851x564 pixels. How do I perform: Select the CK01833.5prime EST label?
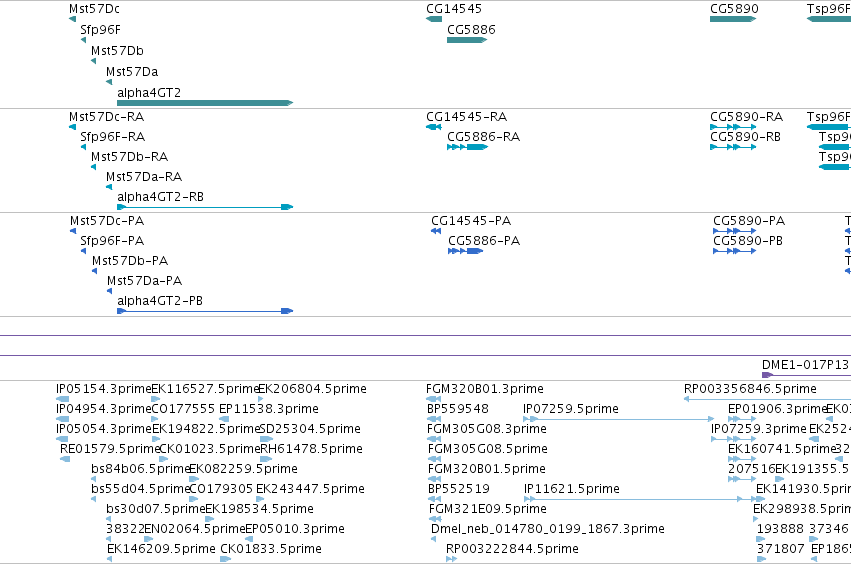pyautogui.click(x=271, y=549)
